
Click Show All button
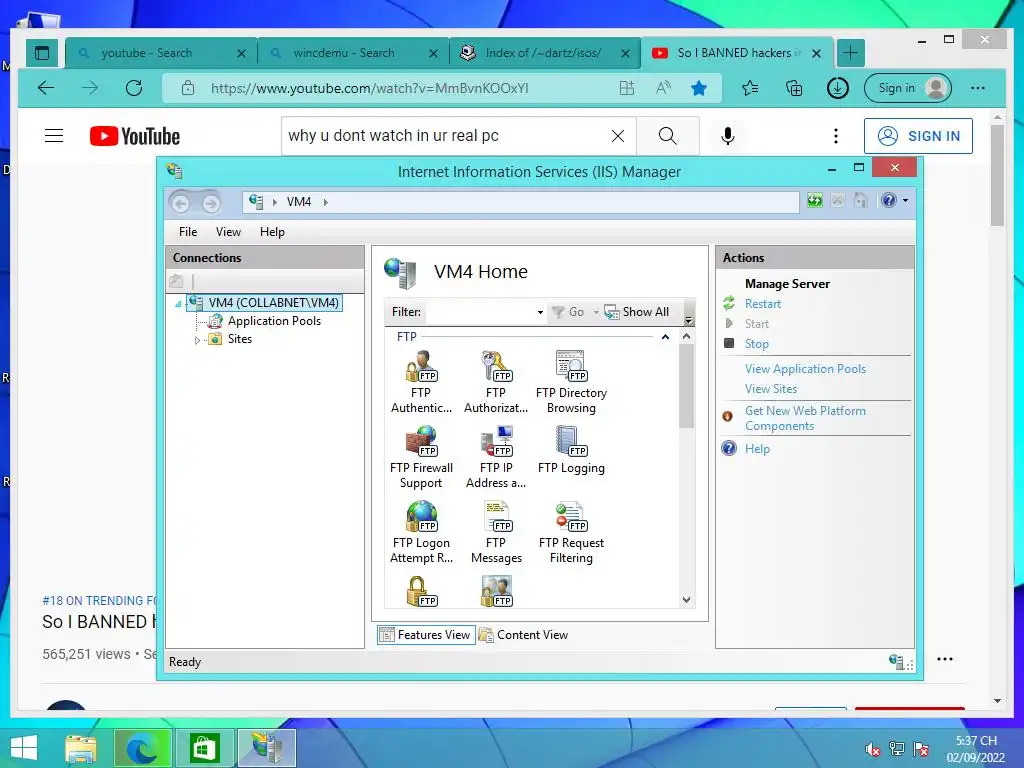637,312
